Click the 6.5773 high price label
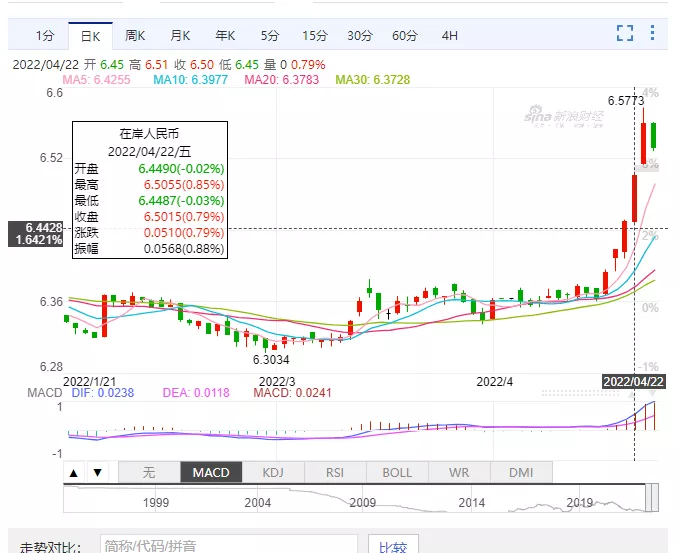The height and width of the screenshot is (553, 679). pyautogui.click(x=626, y=101)
